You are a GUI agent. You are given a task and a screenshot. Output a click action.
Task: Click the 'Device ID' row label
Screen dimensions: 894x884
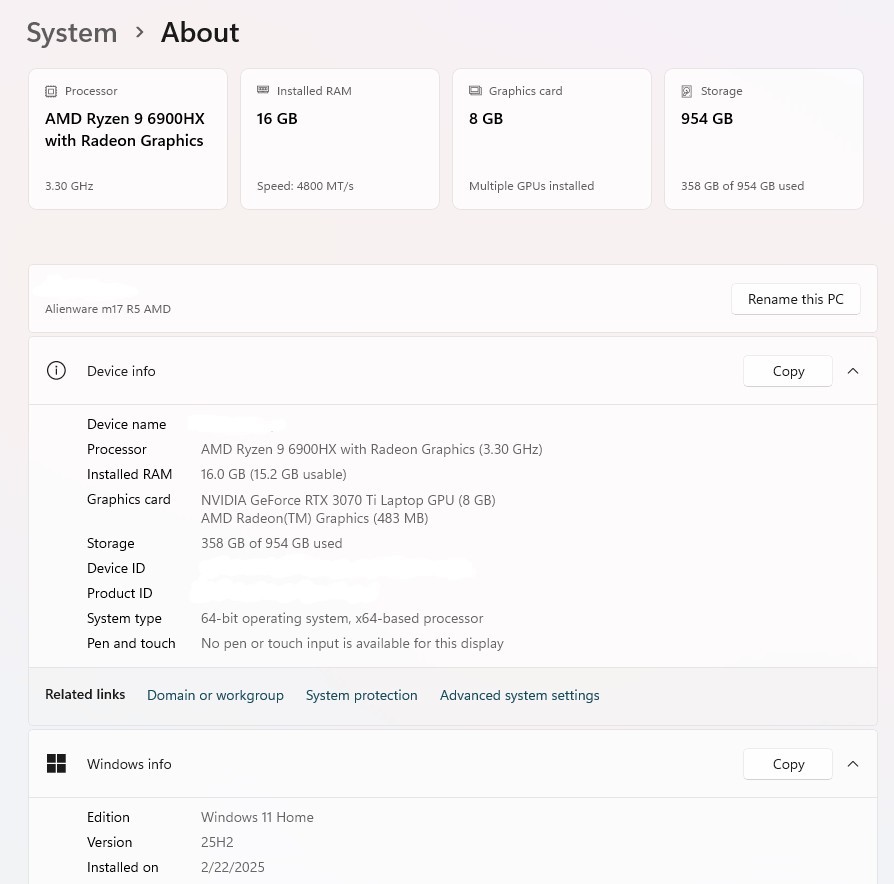tap(116, 568)
